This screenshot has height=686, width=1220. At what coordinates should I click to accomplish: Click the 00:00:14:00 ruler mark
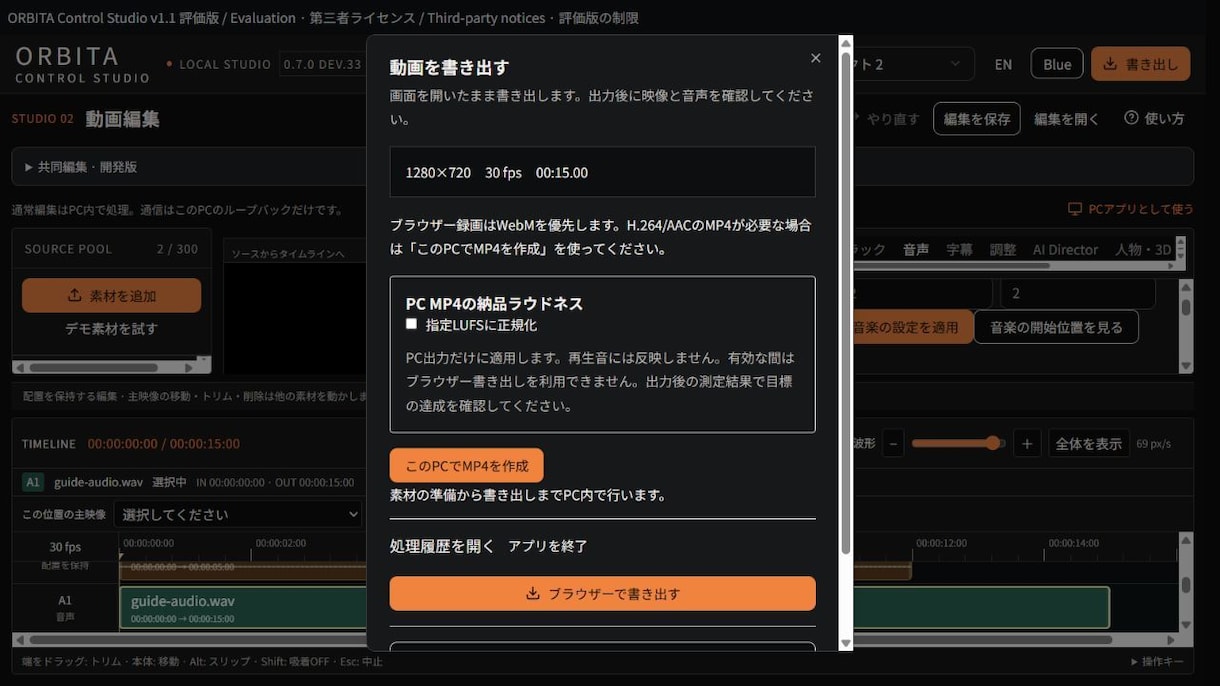[1073, 543]
